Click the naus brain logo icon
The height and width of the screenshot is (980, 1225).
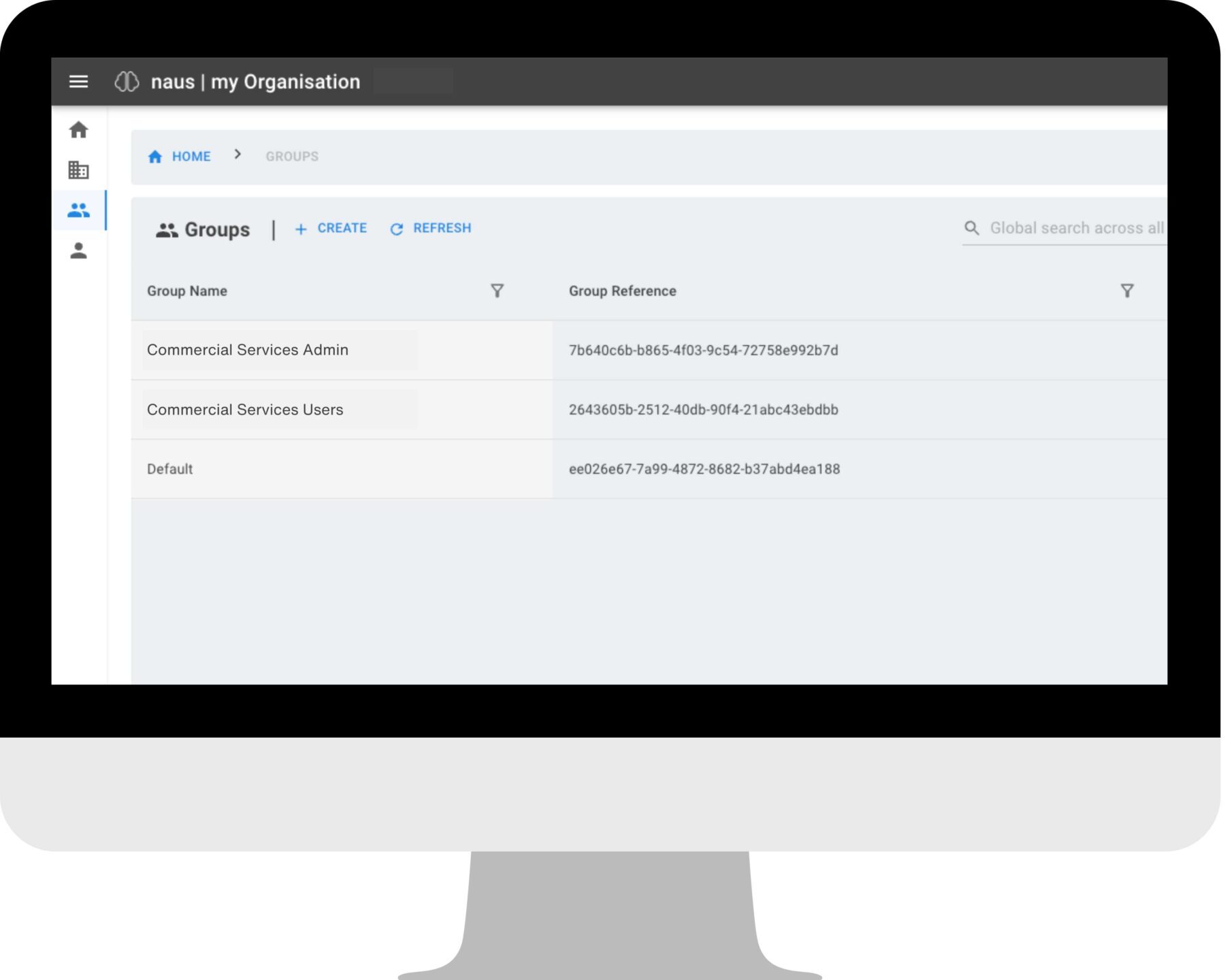127,82
